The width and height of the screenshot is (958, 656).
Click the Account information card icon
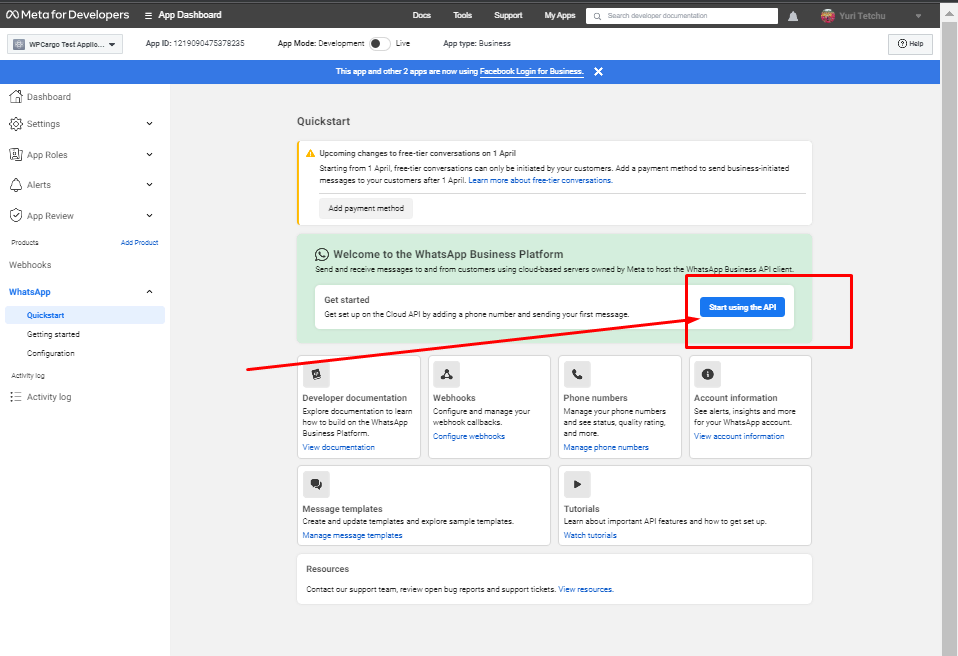(x=708, y=374)
